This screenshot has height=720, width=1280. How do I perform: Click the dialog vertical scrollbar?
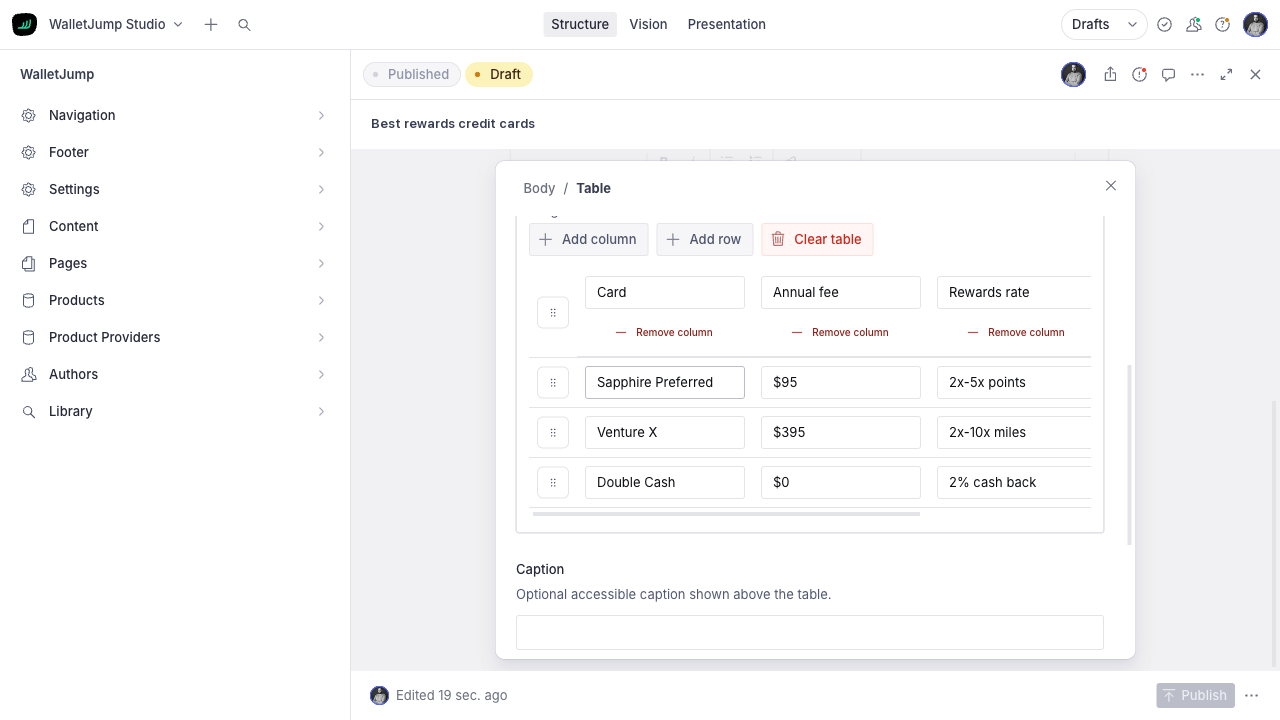click(1130, 455)
